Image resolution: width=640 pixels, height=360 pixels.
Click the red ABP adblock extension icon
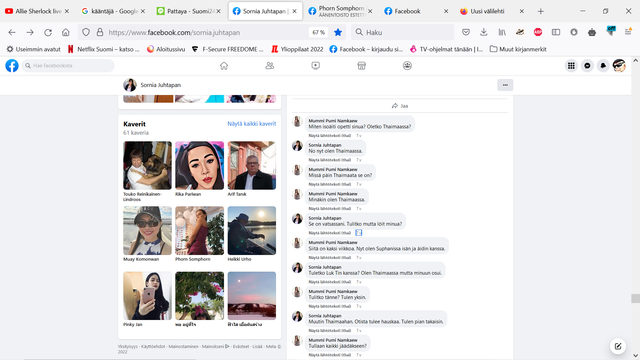538,32
